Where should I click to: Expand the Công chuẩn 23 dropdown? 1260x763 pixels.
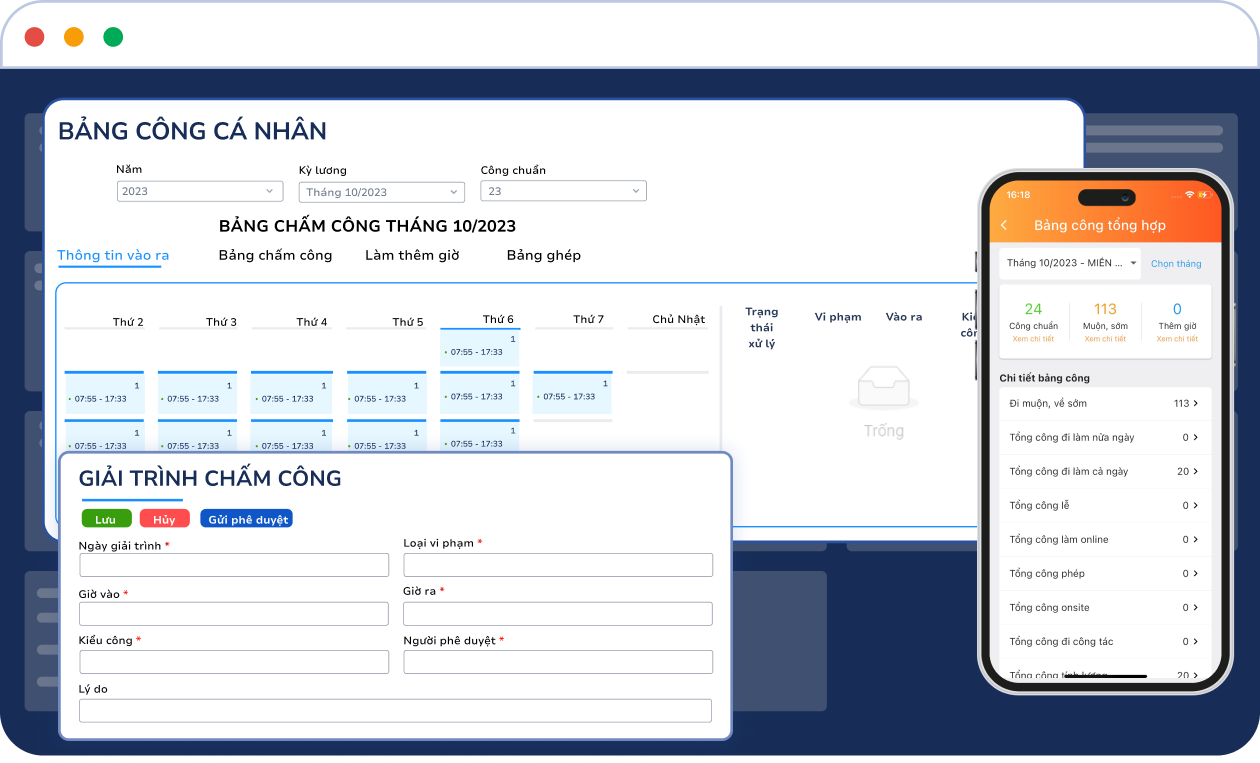(x=563, y=191)
